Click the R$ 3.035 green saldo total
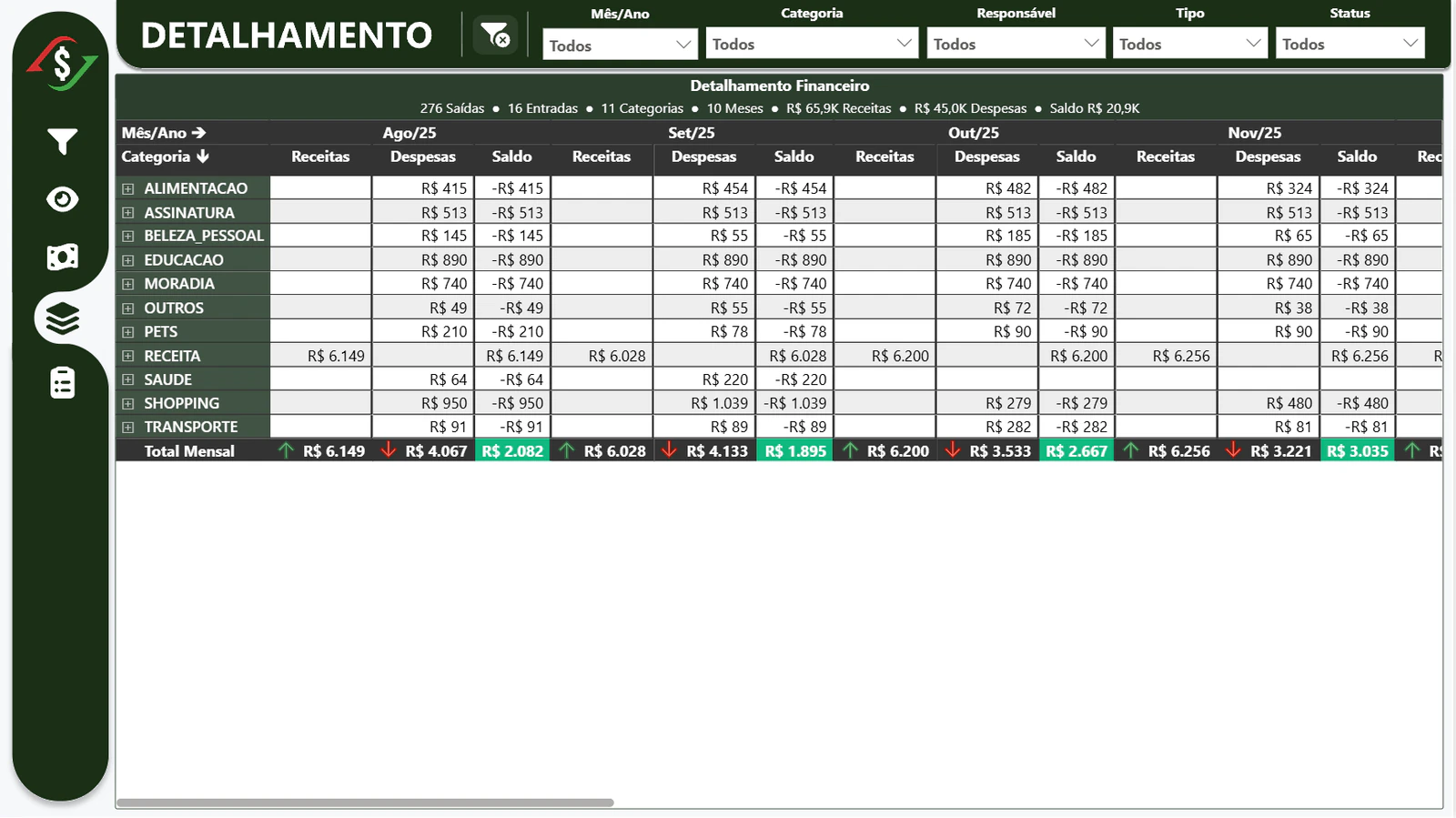The width and height of the screenshot is (1456, 818). [1358, 451]
